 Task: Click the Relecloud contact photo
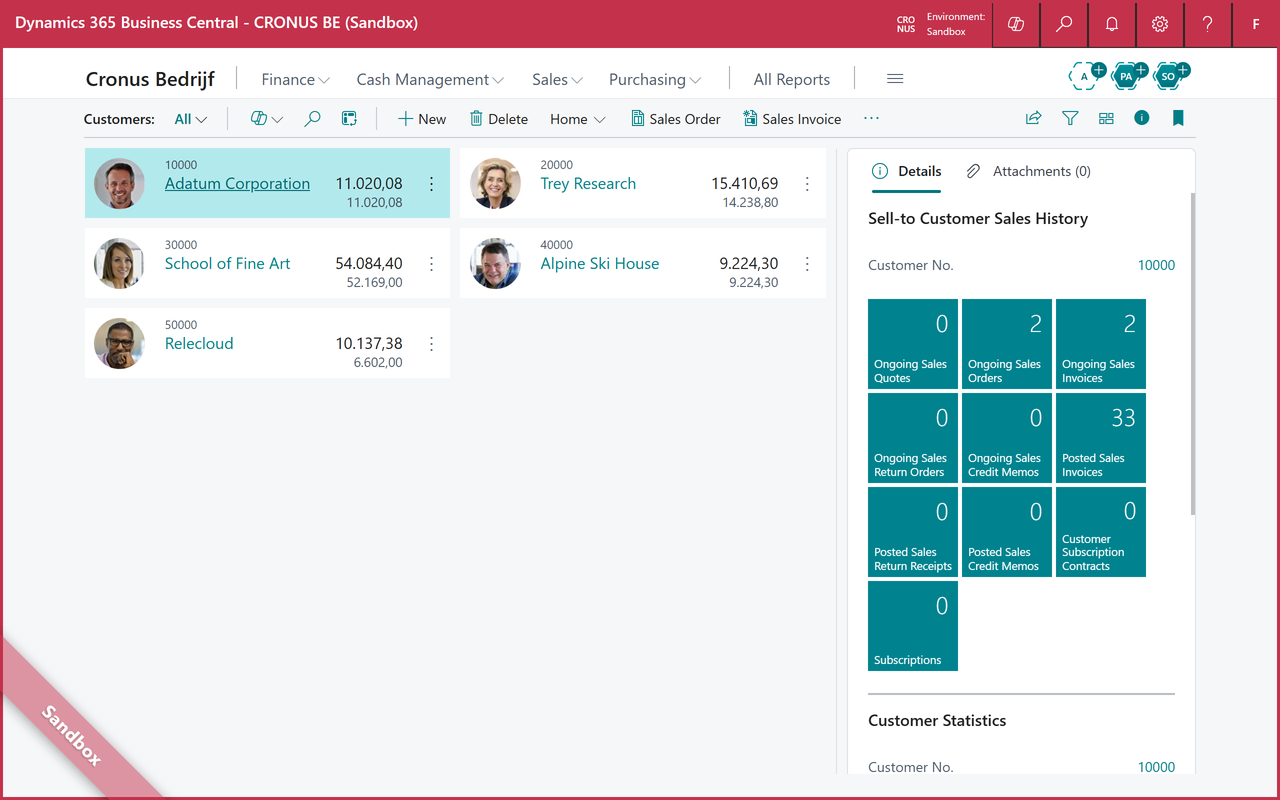pos(120,344)
